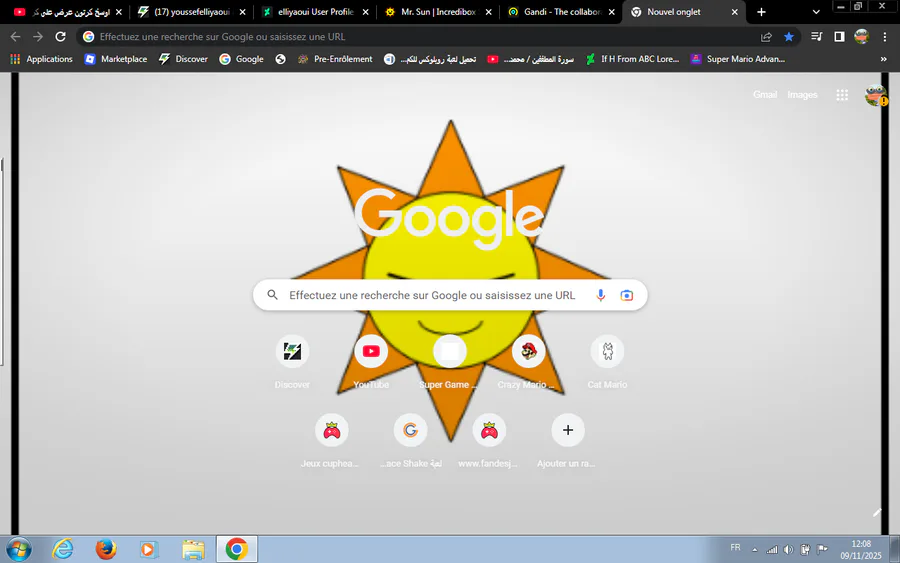
Task: Open the Google bookmark
Action: [242, 59]
